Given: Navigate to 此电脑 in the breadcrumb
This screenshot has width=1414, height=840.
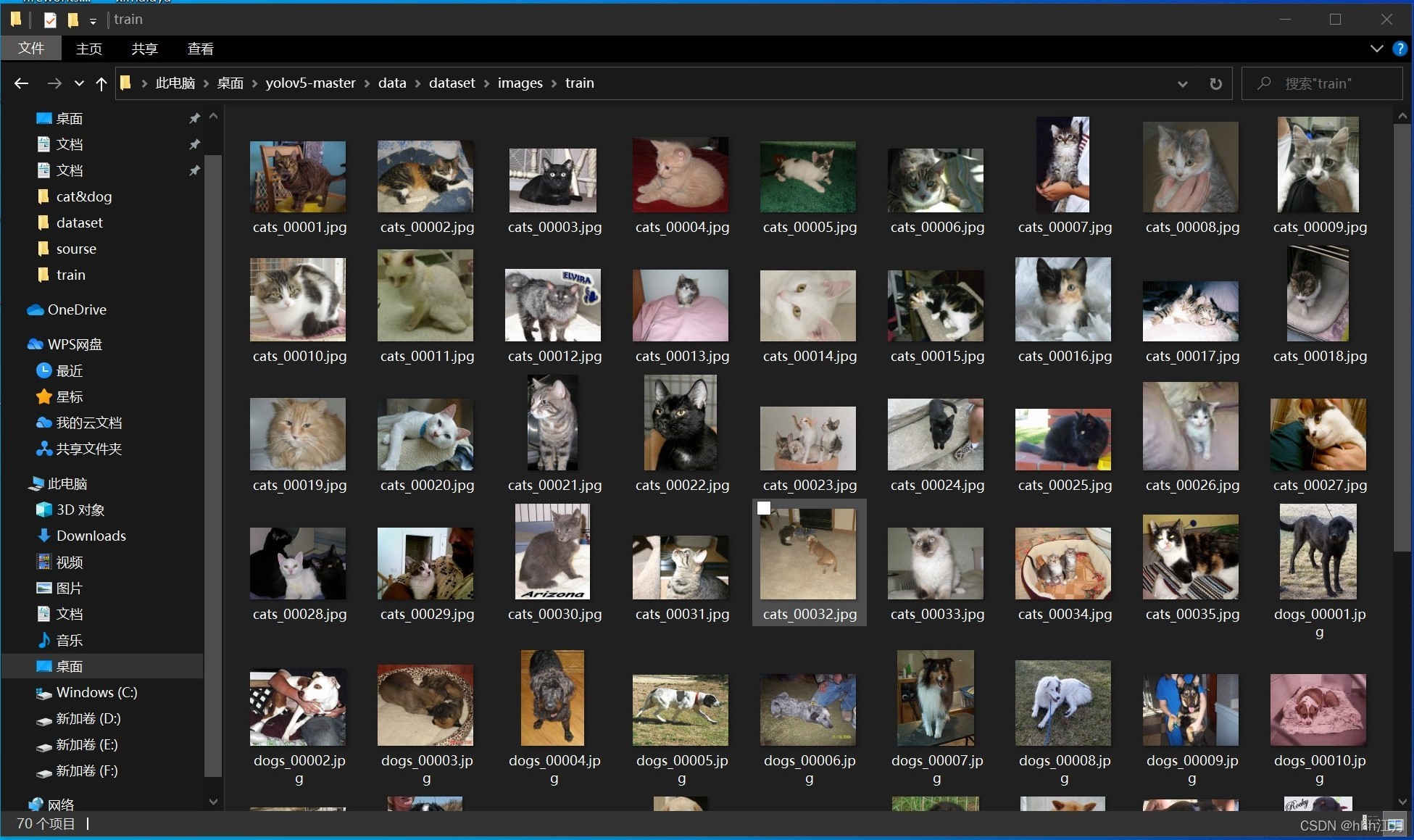Looking at the screenshot, I should (175, 83).
